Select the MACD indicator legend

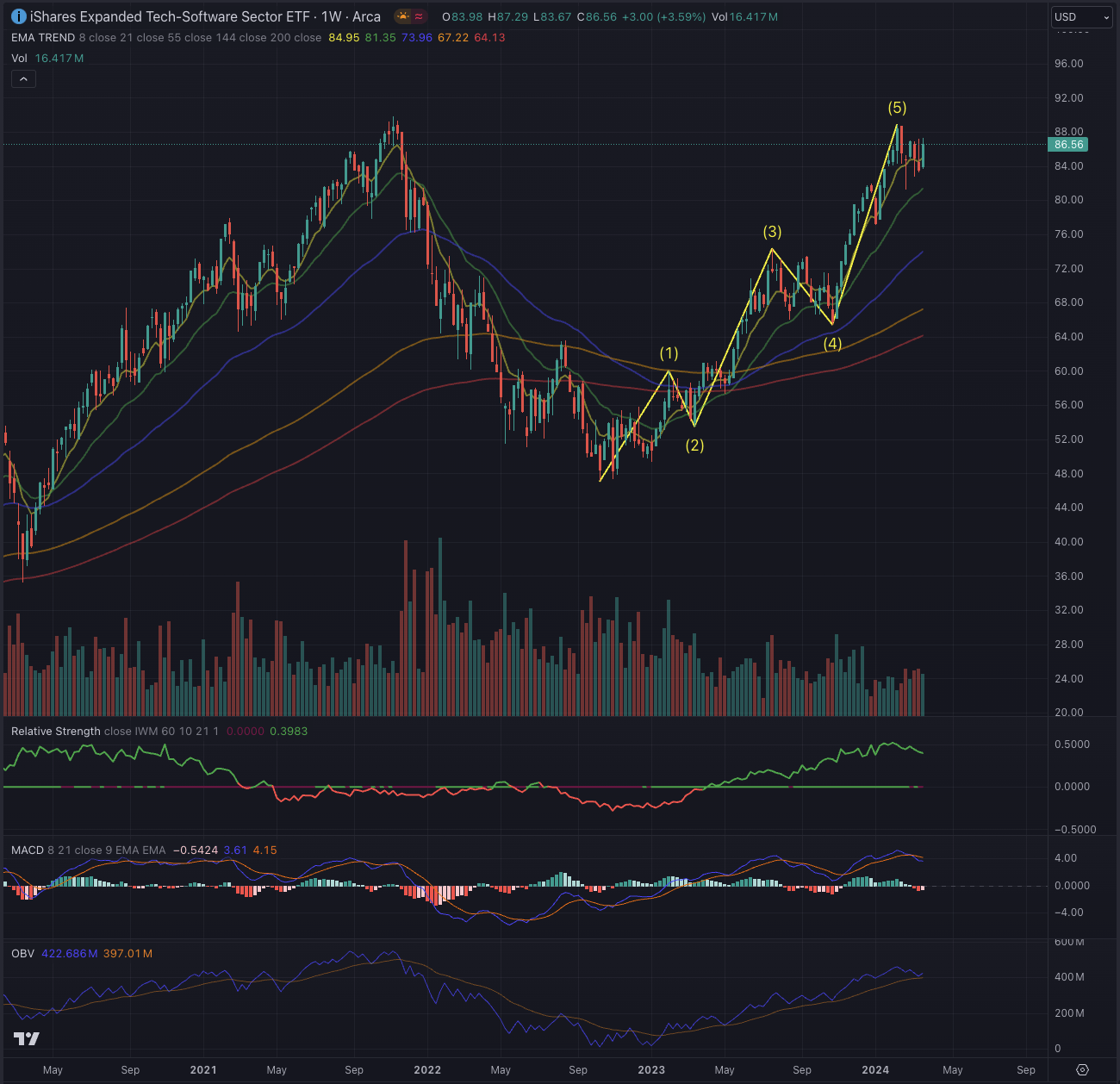pos(28,850)
